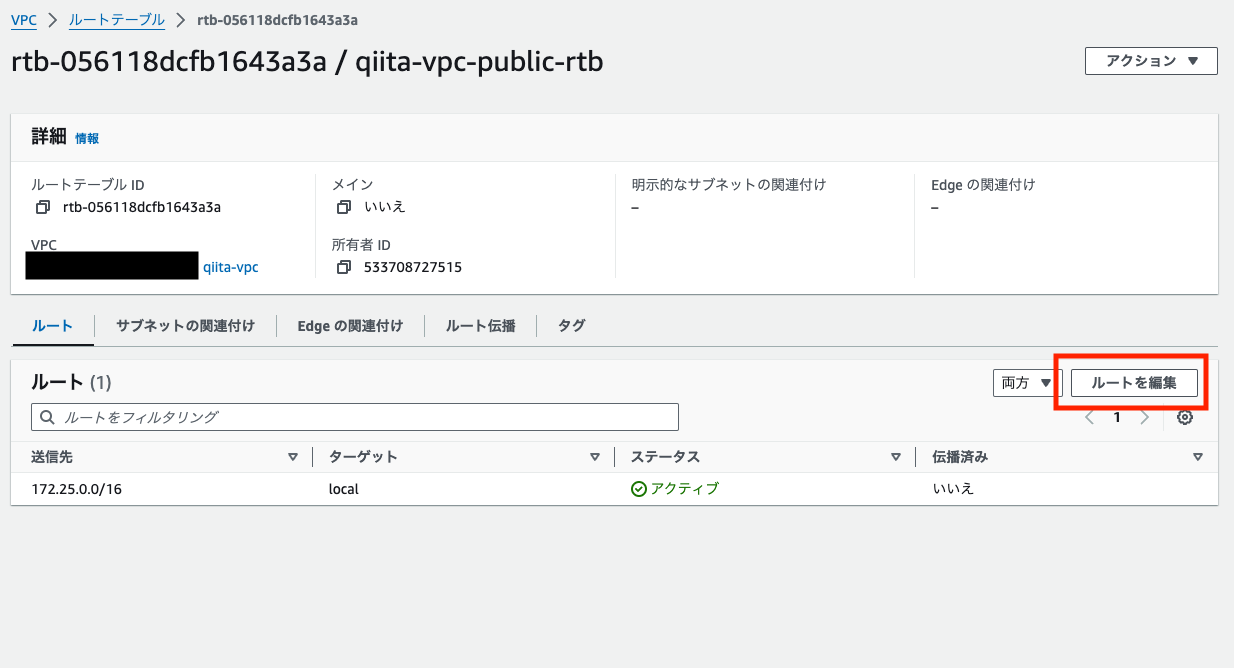Open the ステータス column filter dropdown

point(894,456)
